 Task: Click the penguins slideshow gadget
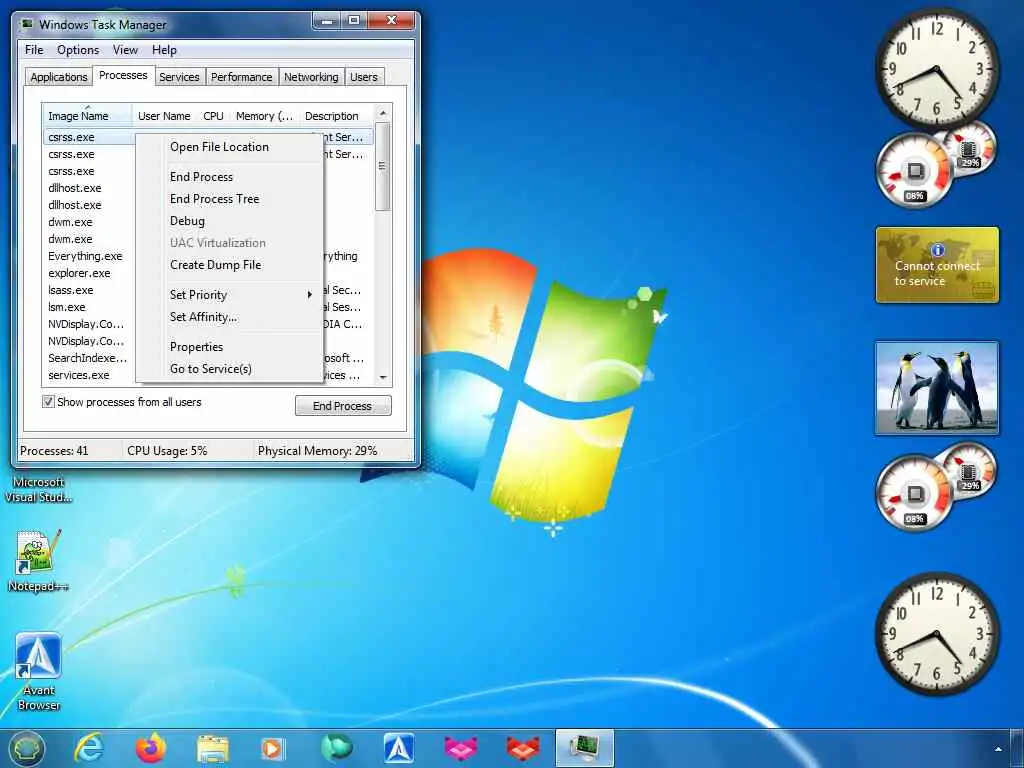point(936,388)
